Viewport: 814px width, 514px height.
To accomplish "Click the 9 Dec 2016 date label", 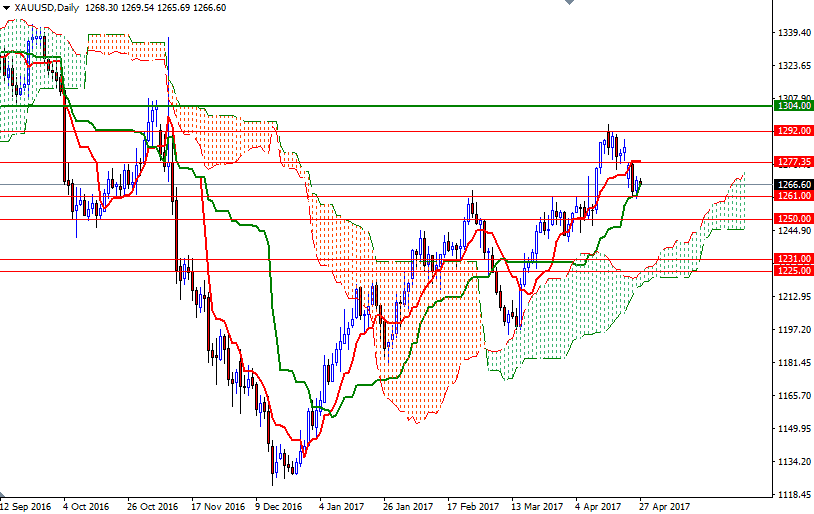I will (x=278, y=507).
